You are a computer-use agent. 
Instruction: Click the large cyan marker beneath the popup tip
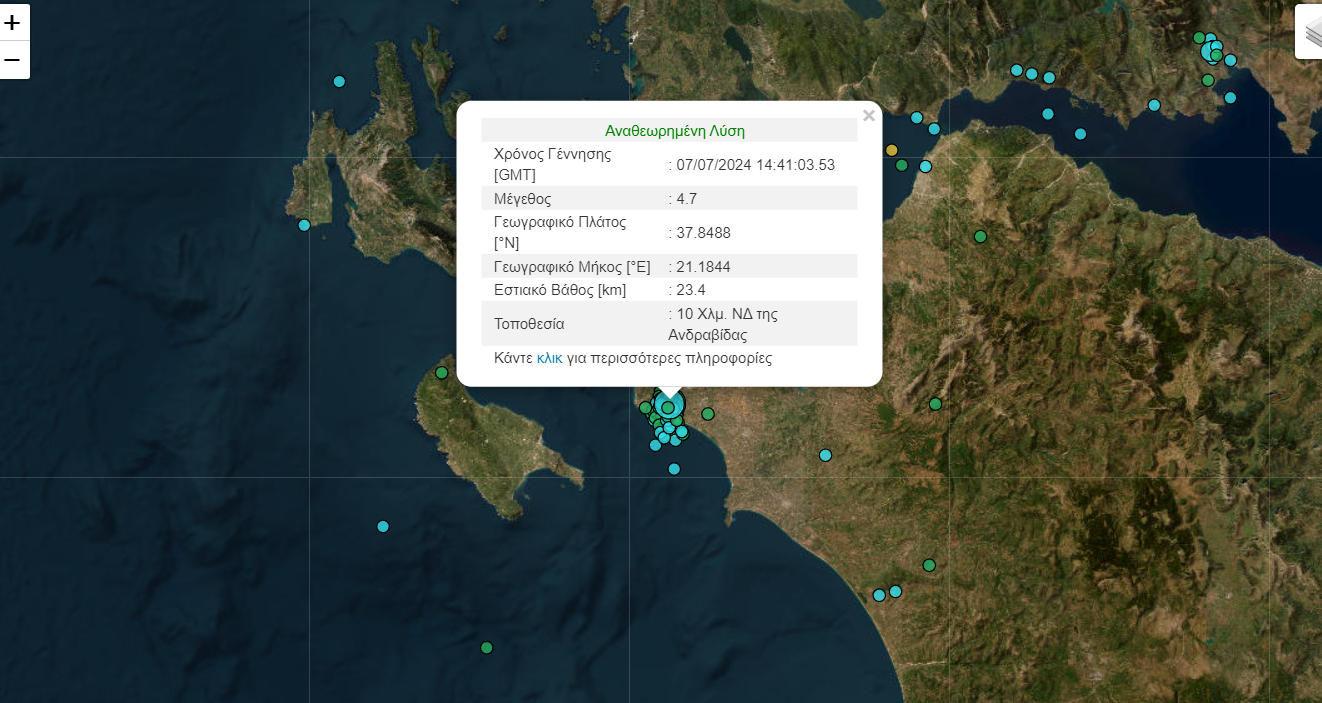pyautogui.click(x=669, y=406)
